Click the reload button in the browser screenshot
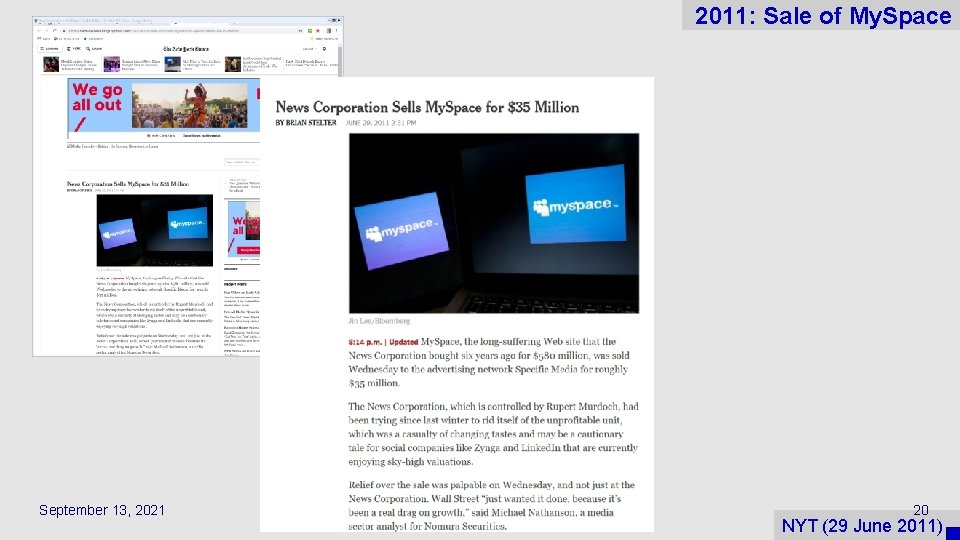 [54, 31]
